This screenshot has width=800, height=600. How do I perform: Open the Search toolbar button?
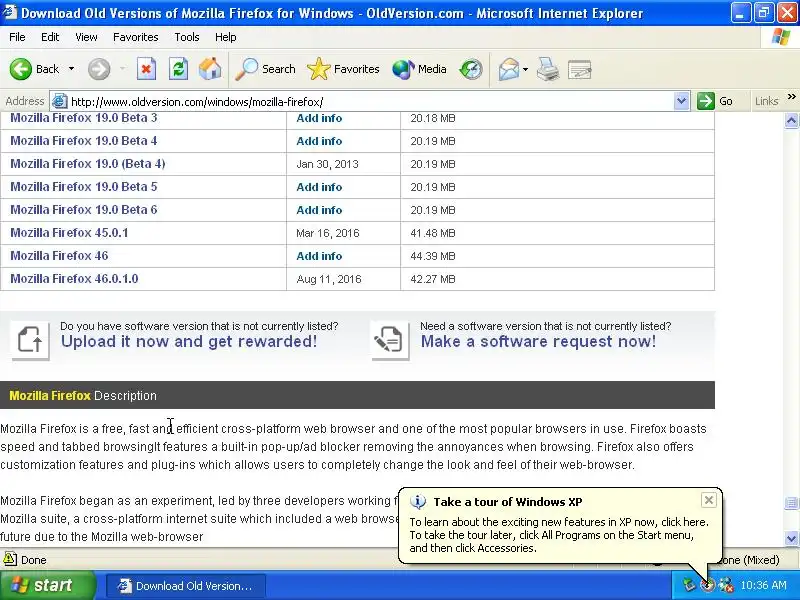(265, 69)
